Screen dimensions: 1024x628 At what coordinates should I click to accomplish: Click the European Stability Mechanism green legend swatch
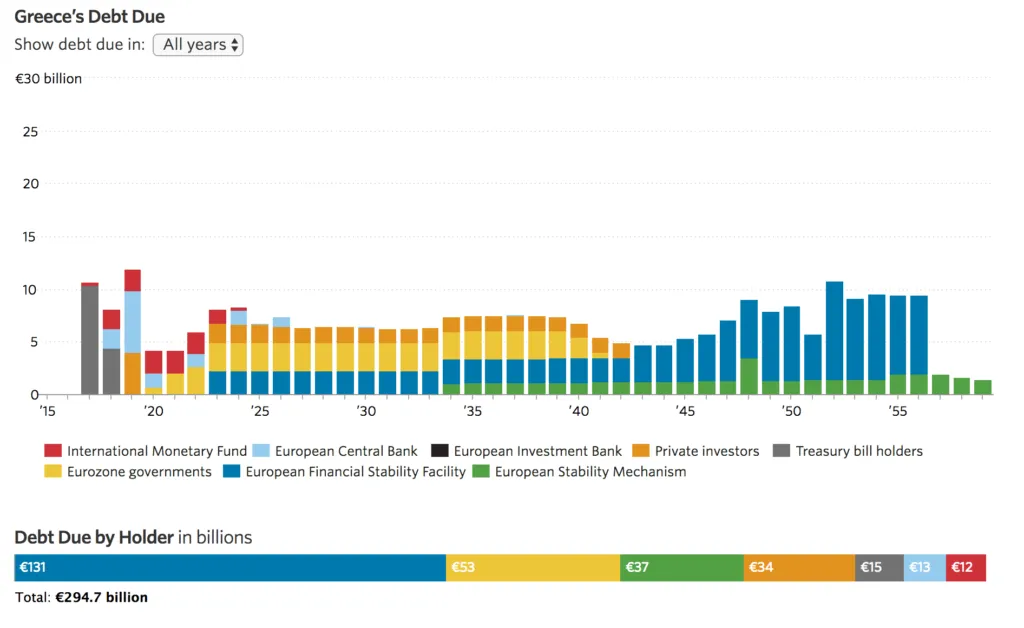pos(481,471)
